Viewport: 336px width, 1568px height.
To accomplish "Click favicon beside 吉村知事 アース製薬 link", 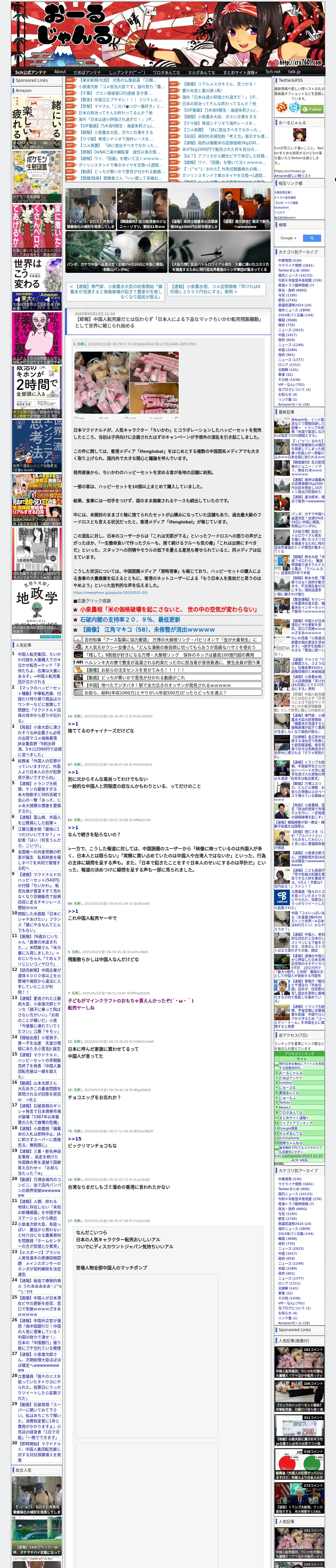I will (79, 640).
